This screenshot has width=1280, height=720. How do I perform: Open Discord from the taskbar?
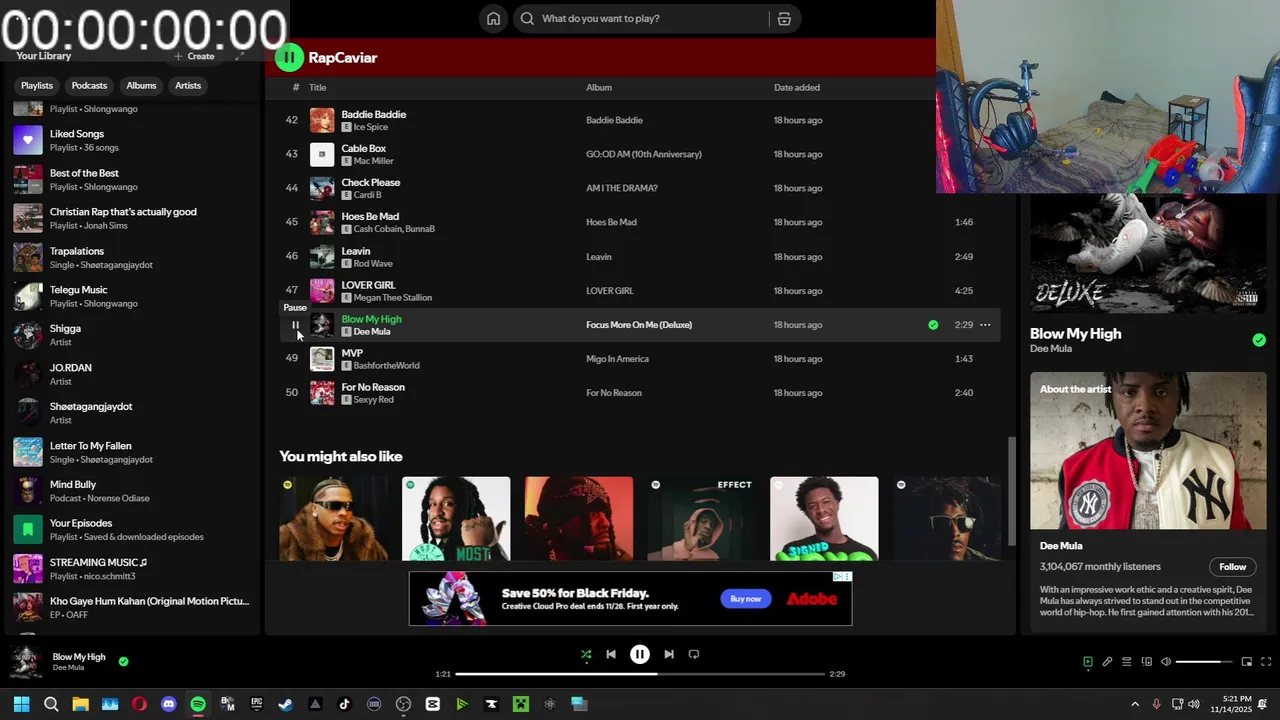pyautogui.click(x=168, y=704)
